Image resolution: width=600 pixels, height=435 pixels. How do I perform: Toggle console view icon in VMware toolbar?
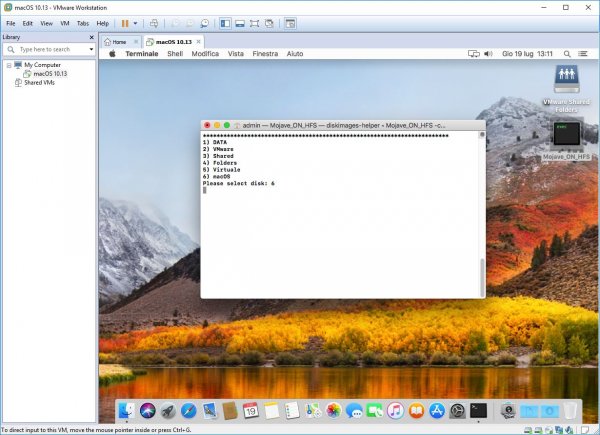click(x=290, y=23)
